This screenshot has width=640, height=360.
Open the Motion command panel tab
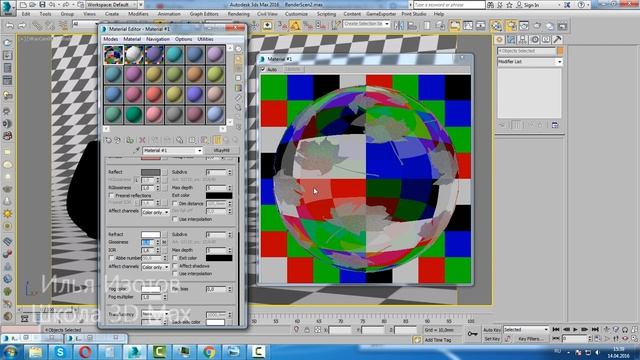point(534,40)
